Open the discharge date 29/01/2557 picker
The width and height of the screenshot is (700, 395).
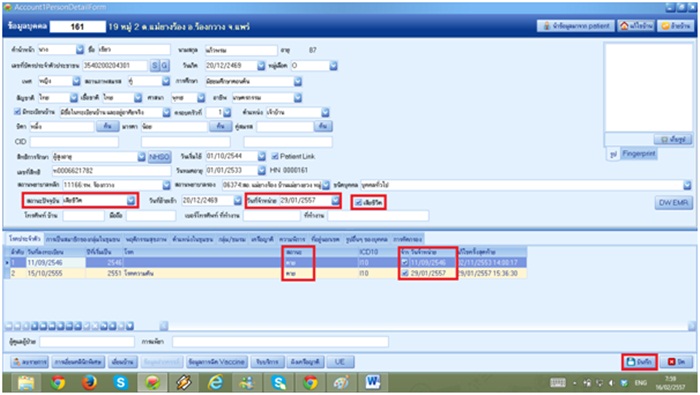335,200
